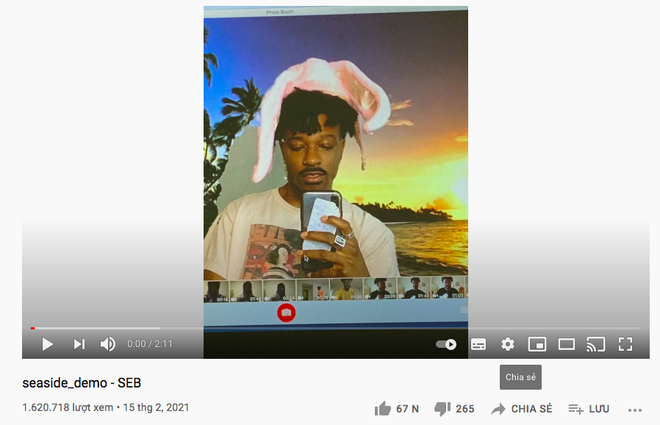
Task: Turn on subtitles with the captions icon
Action: click(478, 344)
